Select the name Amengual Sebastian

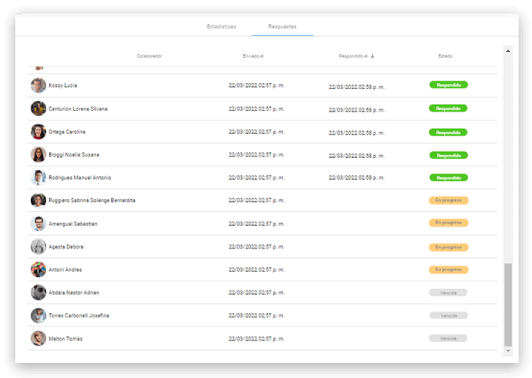coord(73,224)
